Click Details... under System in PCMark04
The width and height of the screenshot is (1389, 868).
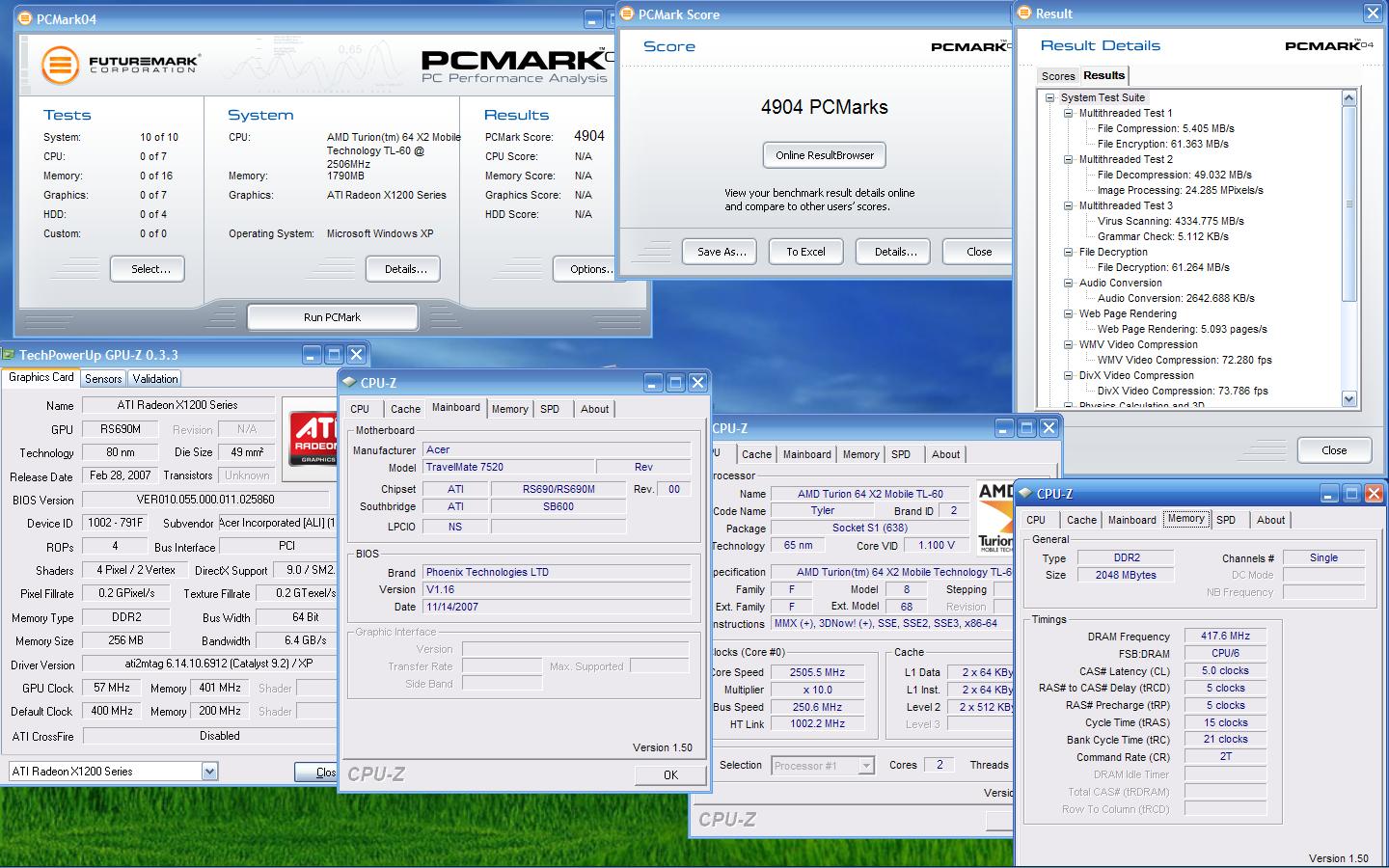(405, 269)
